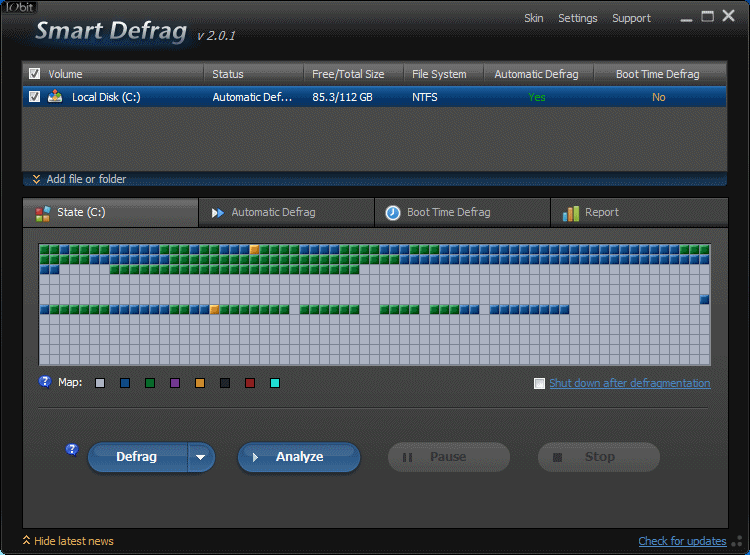This screenshot has width=750, height=555.
Task: Open the Automatic Defrag tab
Action: click(x=286, y=212)
